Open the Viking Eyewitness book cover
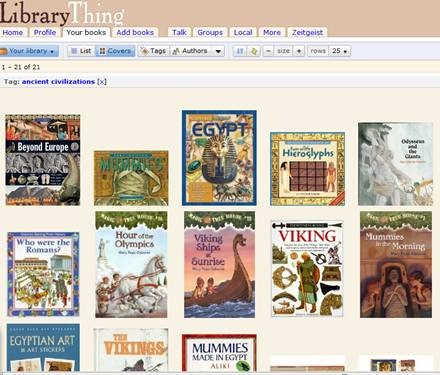 pyautogui.click(x=307, y=269)
